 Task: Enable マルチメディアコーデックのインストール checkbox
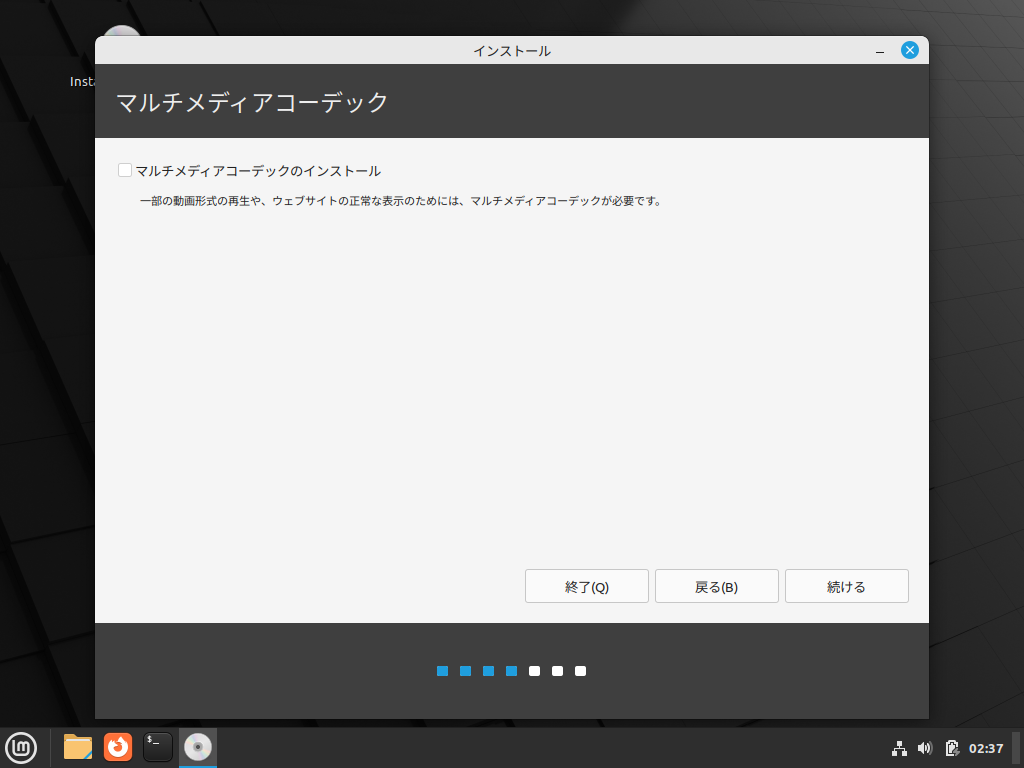[125, 170]
